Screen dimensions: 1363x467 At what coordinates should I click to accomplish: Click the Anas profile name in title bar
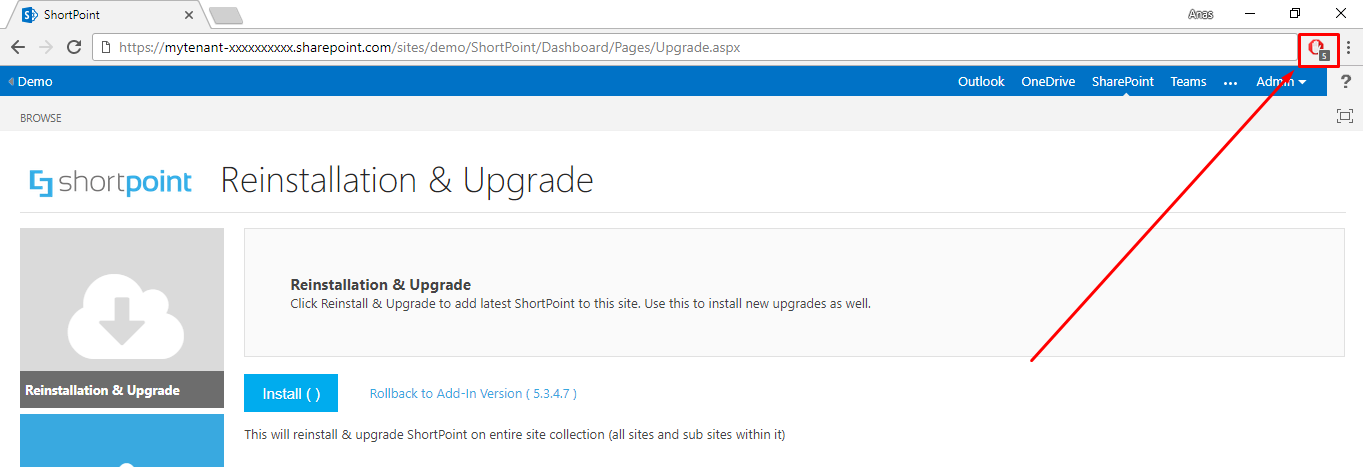point(1200,14)
